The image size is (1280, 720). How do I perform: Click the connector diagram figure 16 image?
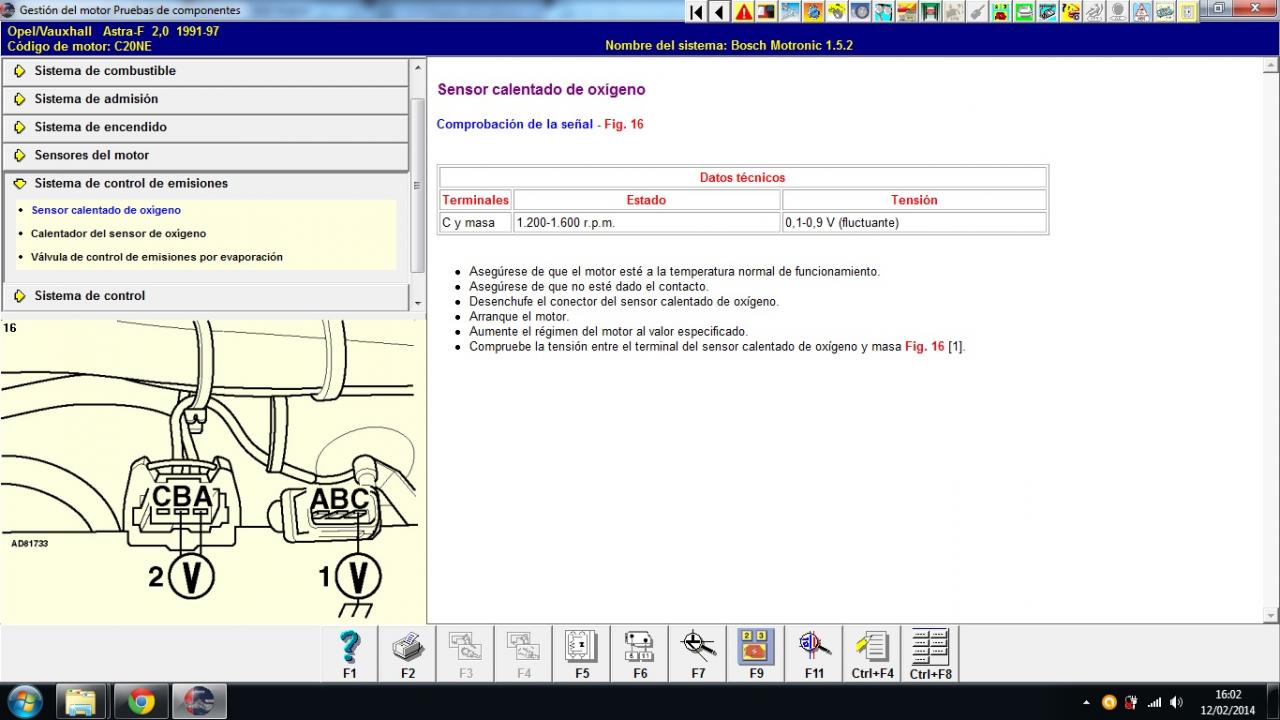(x=212, y=470)
